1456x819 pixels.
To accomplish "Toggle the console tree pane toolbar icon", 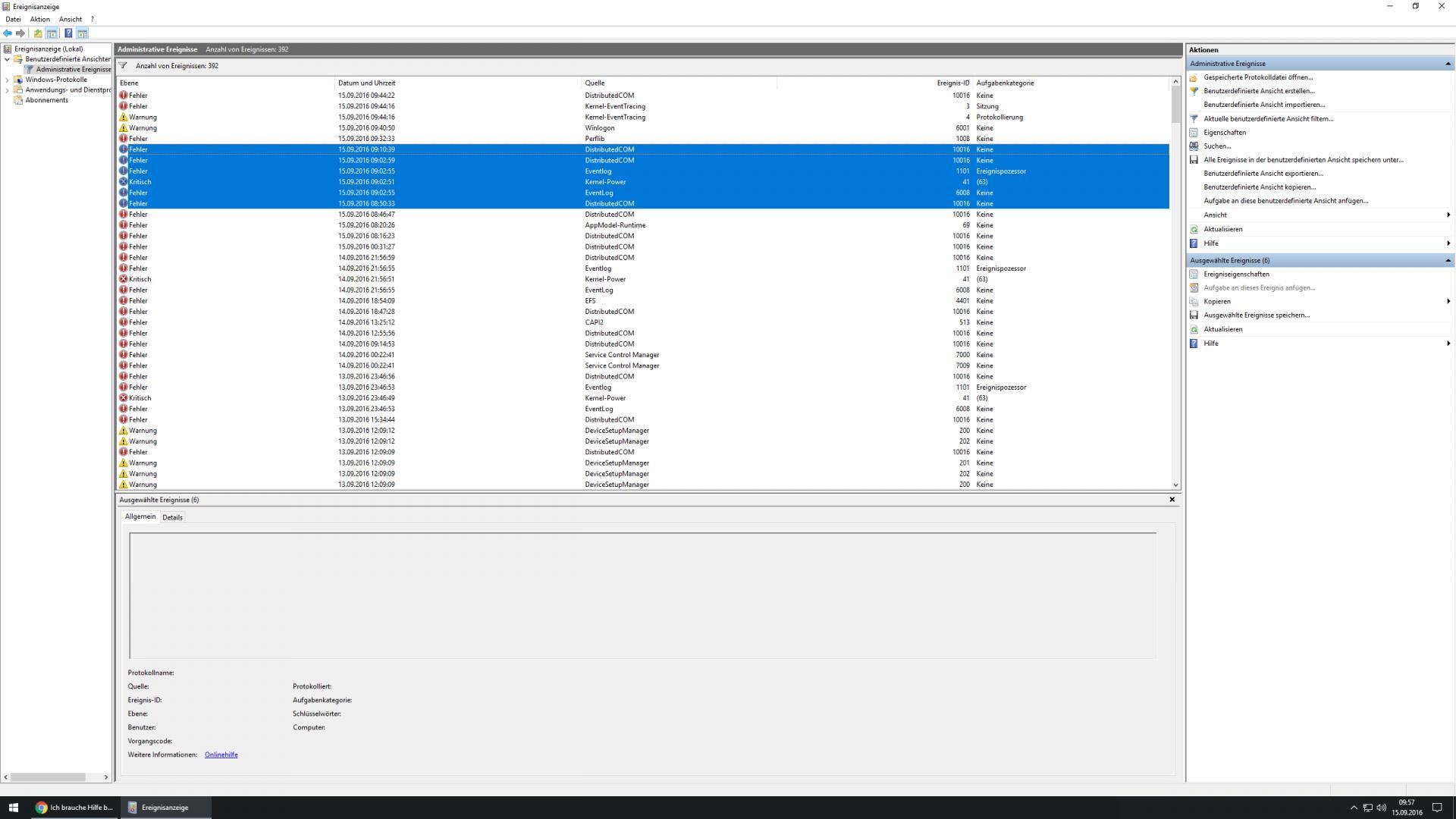I will (52, 33).
